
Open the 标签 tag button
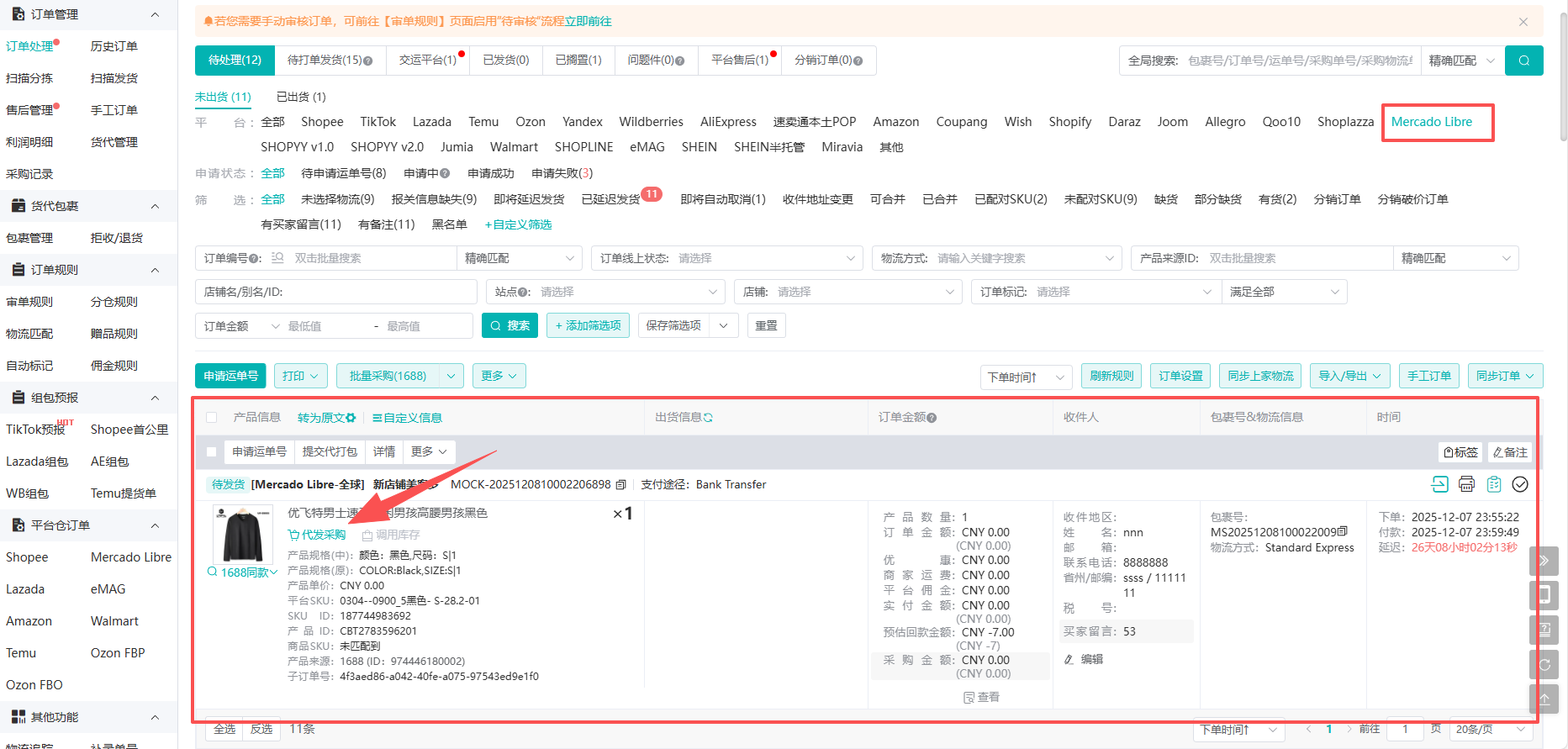tap(1460, 452)
